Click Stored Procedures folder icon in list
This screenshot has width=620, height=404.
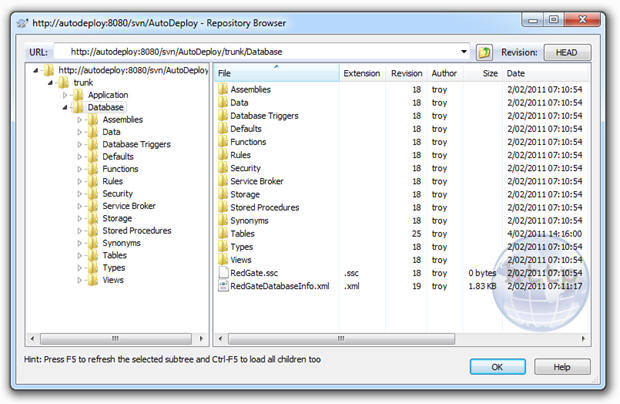pyautogui.click(x=223, y=207)
